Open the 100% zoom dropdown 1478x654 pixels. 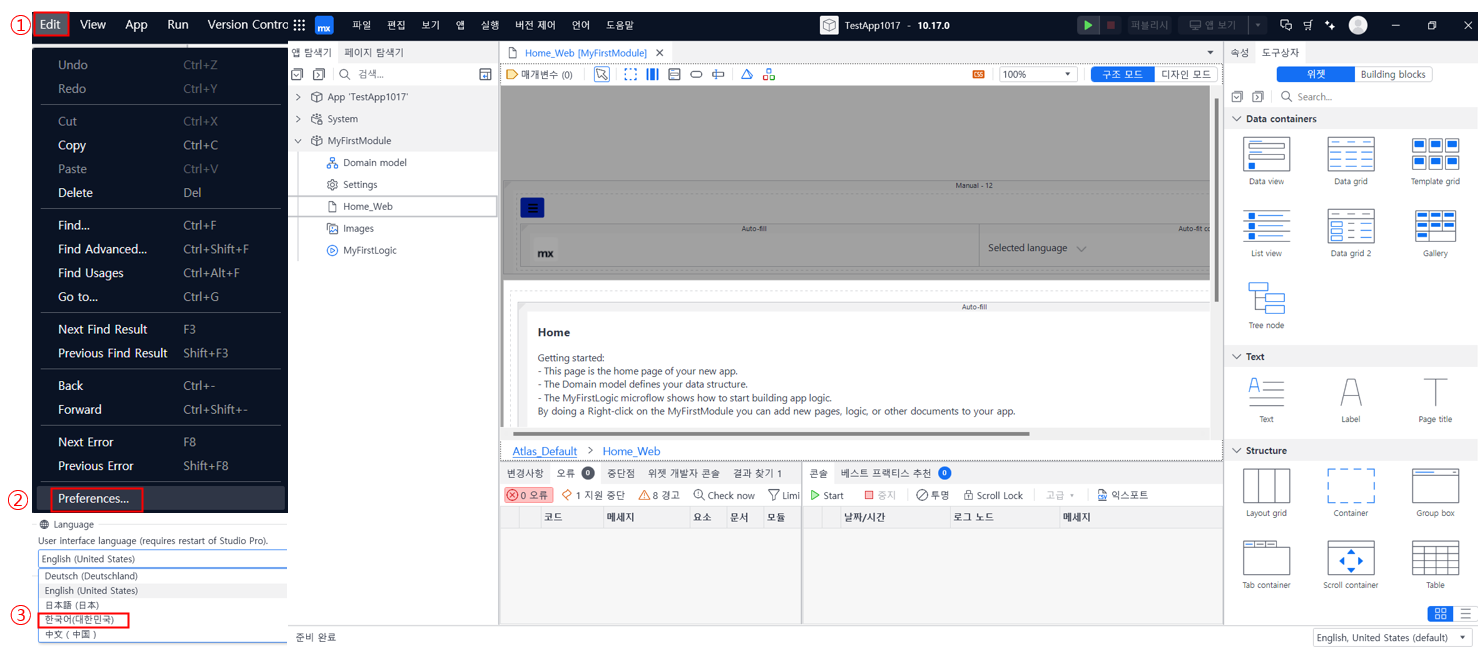tap(1037, 74)
